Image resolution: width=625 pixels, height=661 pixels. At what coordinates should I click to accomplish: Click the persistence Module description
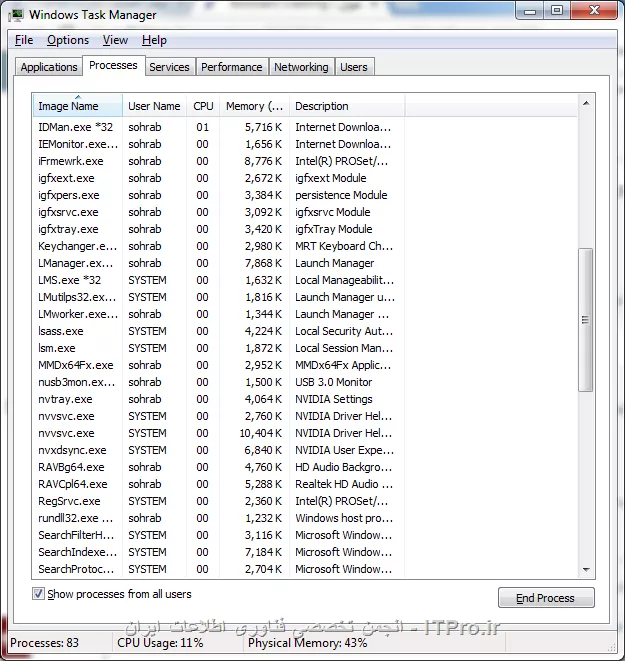(341, 195)
